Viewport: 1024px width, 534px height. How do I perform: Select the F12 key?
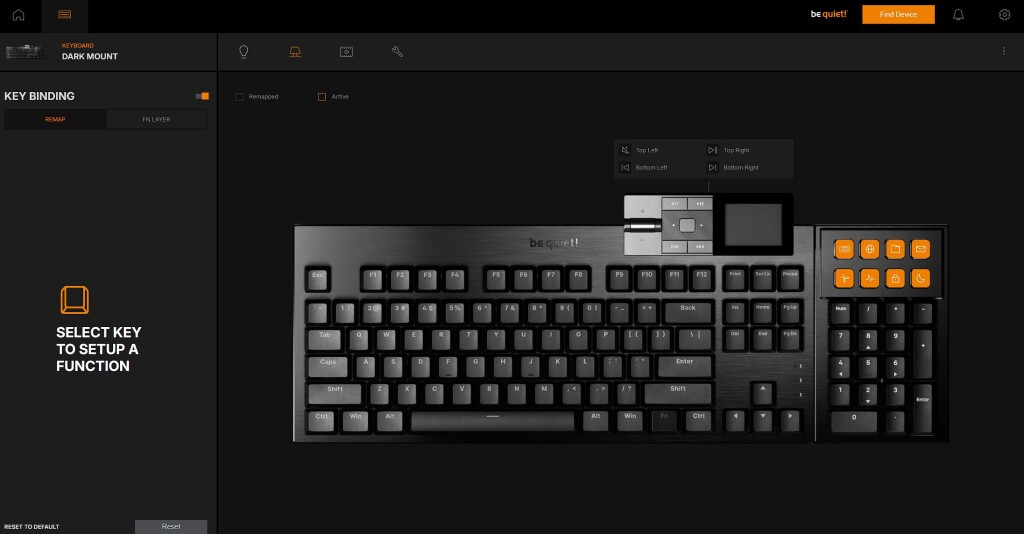click(x=702, y=279)
